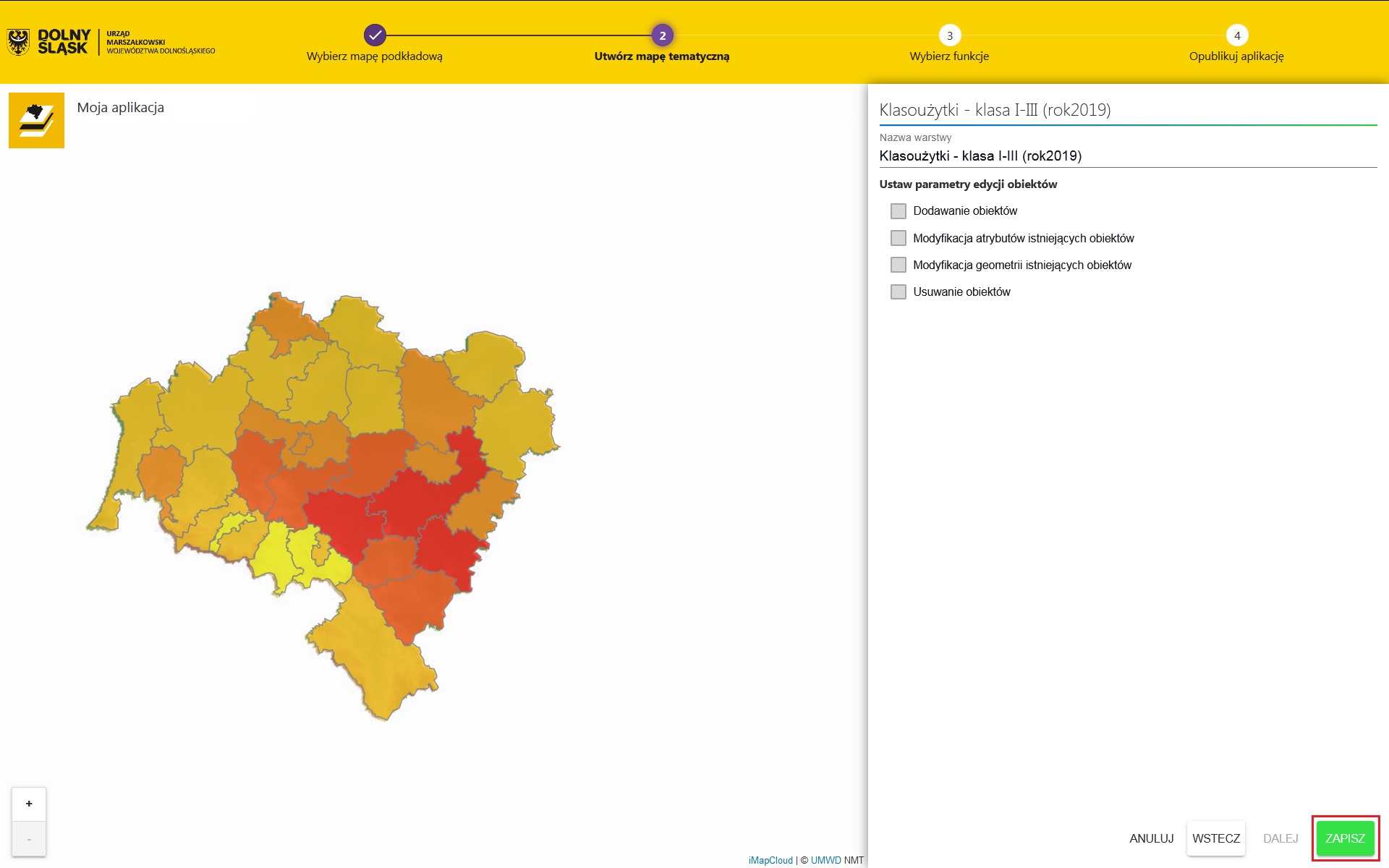Image resolution: width=1389 pixels, height=868 pixels.
Task: Check Modyfikacja atrybutów istniejących obiektów
Action: tap(898, 238)
